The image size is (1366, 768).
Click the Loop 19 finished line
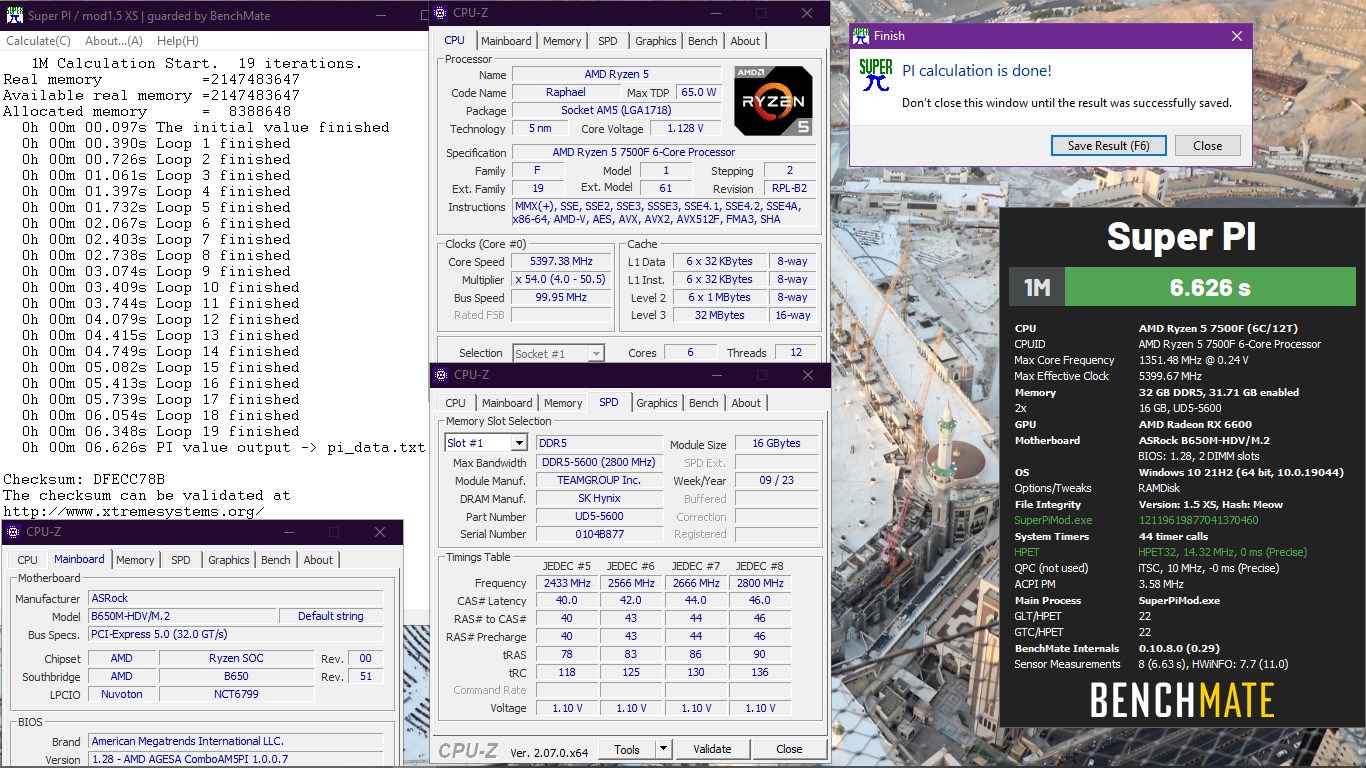(x=160, y=431)
